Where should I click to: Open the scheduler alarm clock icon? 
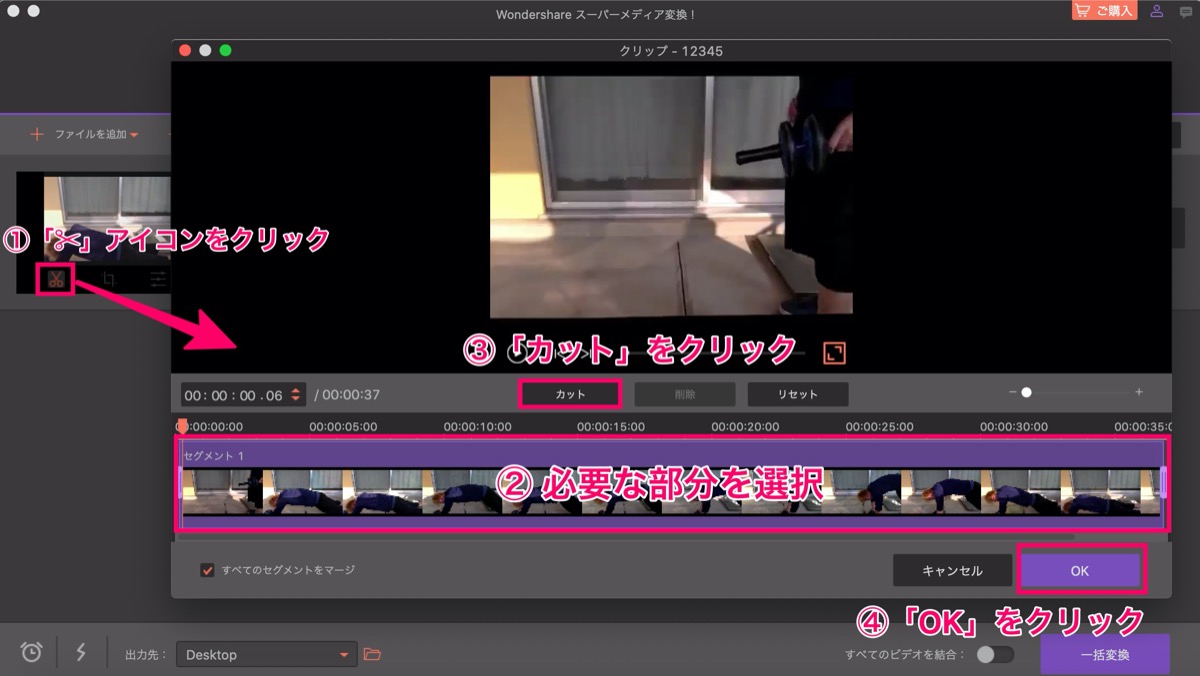point(32,653)
